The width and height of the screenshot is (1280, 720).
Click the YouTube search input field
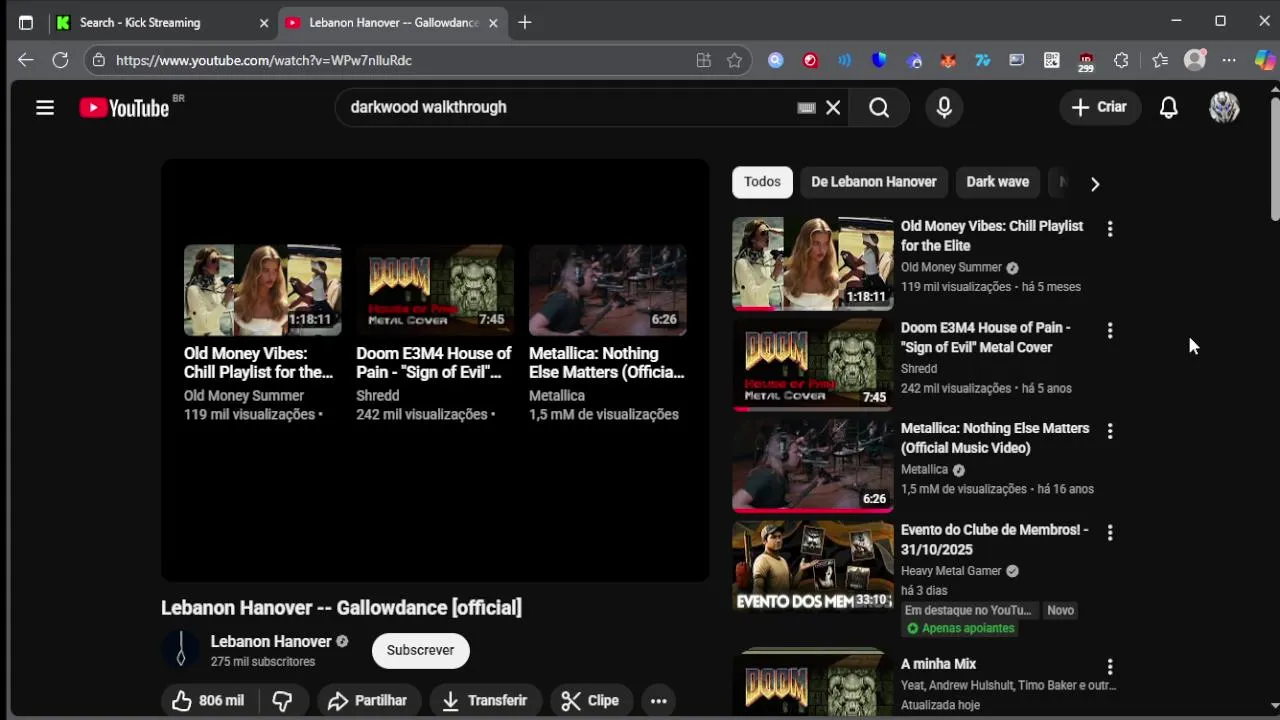click(x=570, y=107)
